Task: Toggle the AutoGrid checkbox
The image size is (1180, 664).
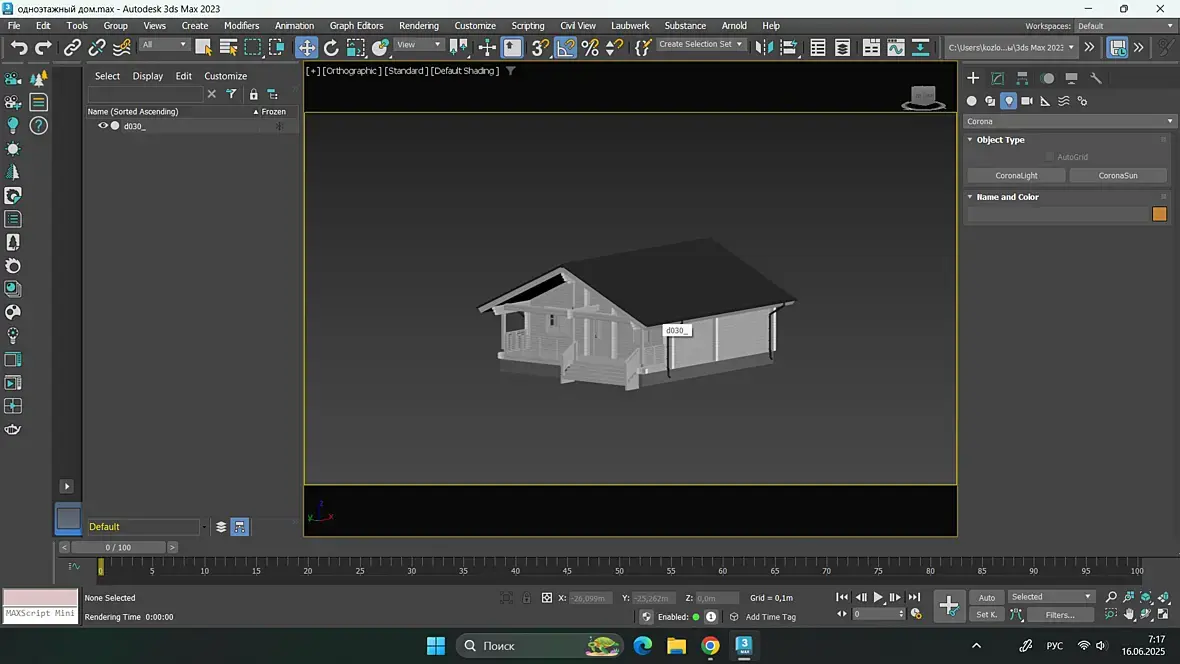Action: [1050, 157]
